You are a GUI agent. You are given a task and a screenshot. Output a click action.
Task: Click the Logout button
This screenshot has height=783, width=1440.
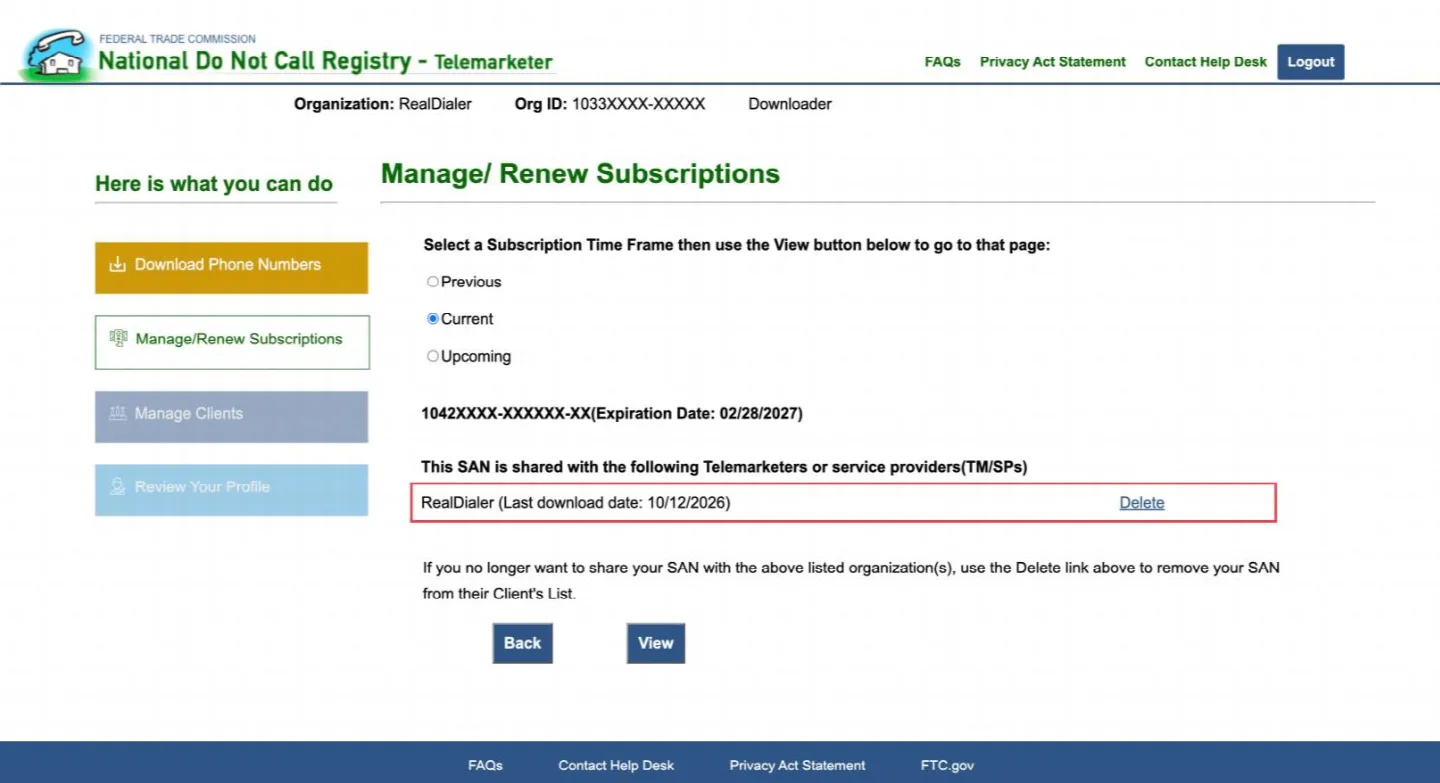point(1310,62)
